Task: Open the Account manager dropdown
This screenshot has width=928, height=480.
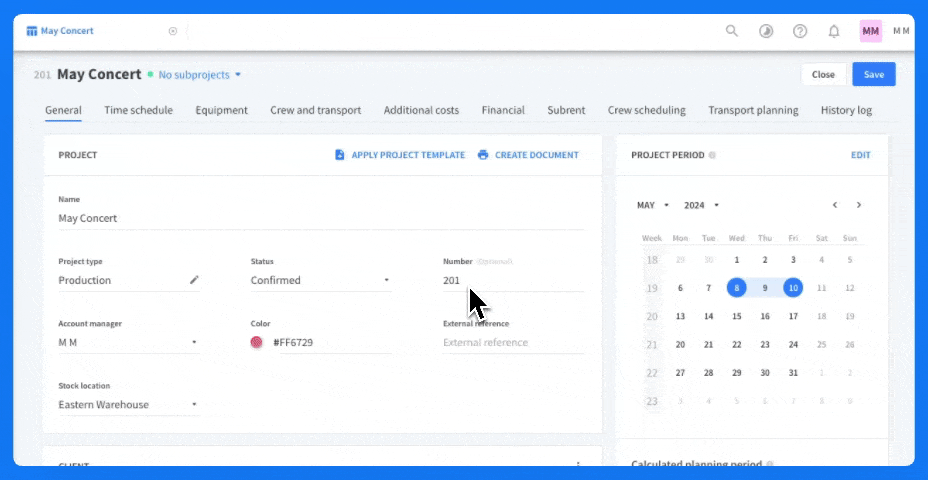Action: [x=128, y=342]
